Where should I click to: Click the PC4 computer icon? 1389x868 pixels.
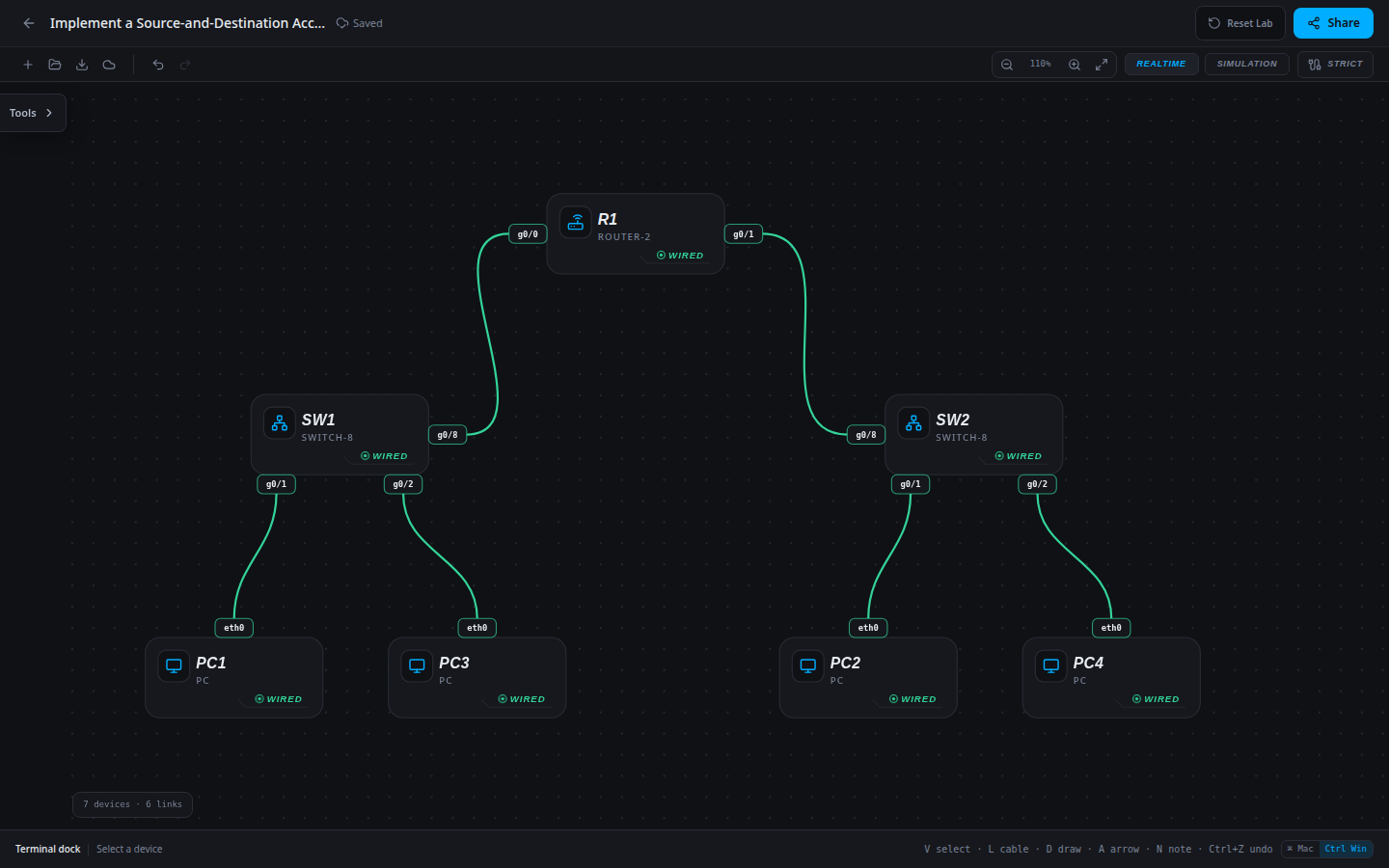pyautogui.click(x=1051, y=665)
